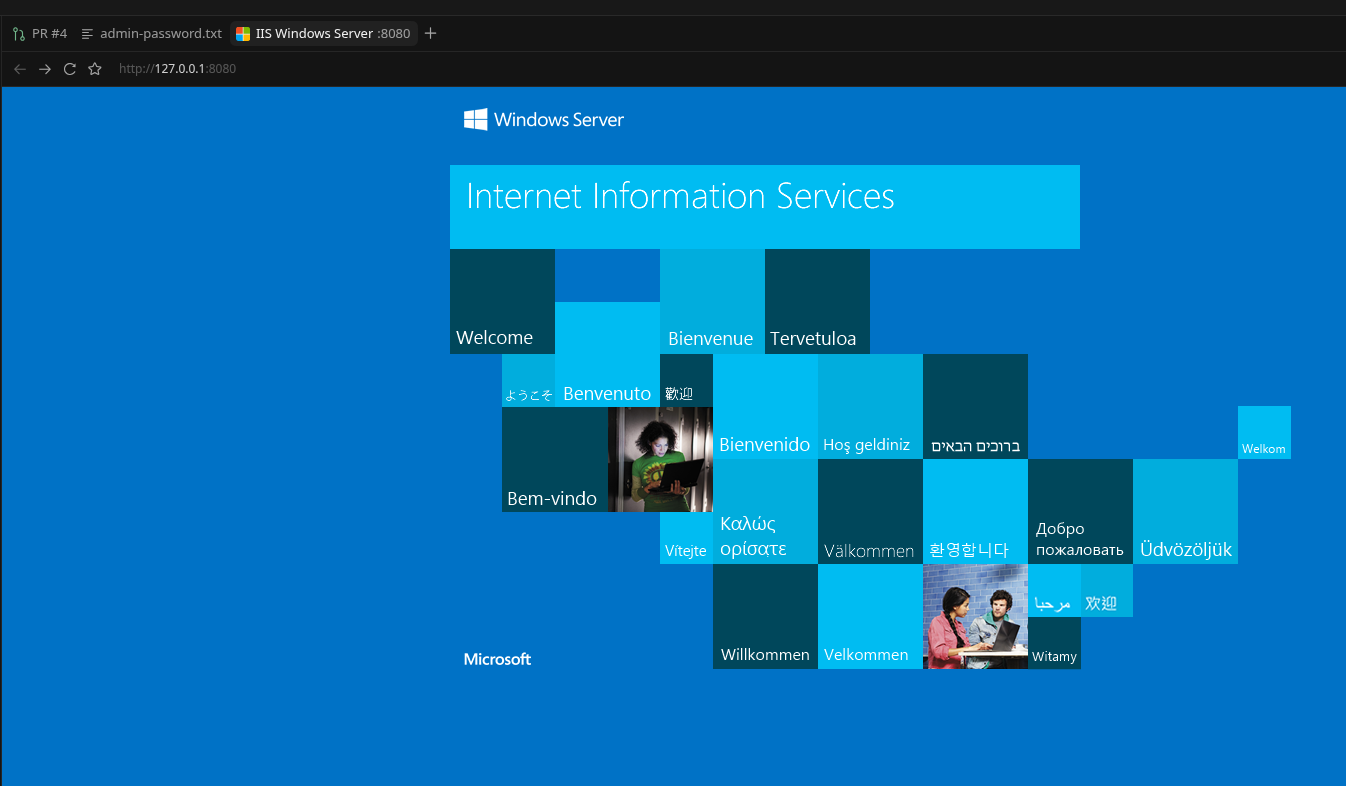Screen dimensions: 1346x786
Task: Click the ようこそ tile
Action: coord(528,381)
